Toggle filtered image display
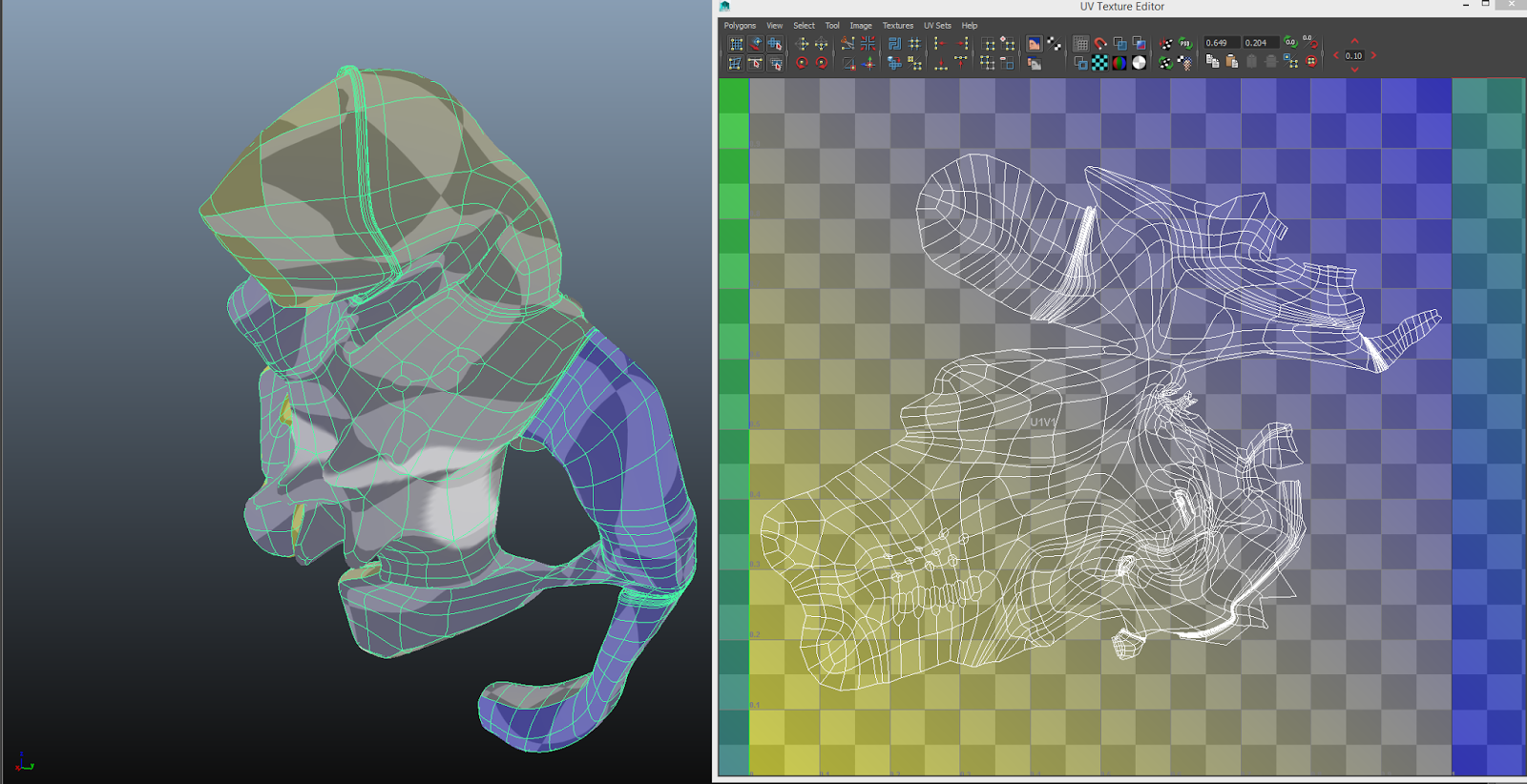 1054,43
